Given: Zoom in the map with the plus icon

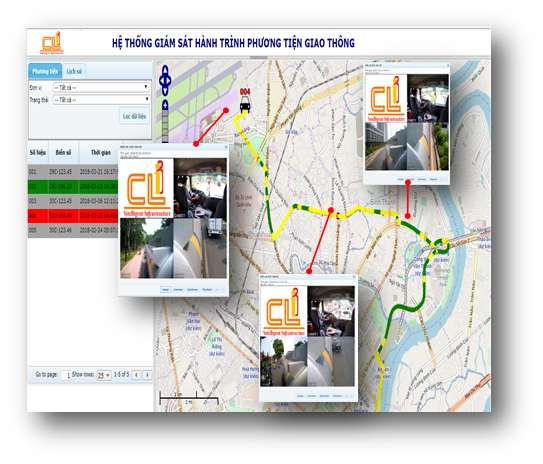Looking at the screenshot, I should click(x=165, y=105).
